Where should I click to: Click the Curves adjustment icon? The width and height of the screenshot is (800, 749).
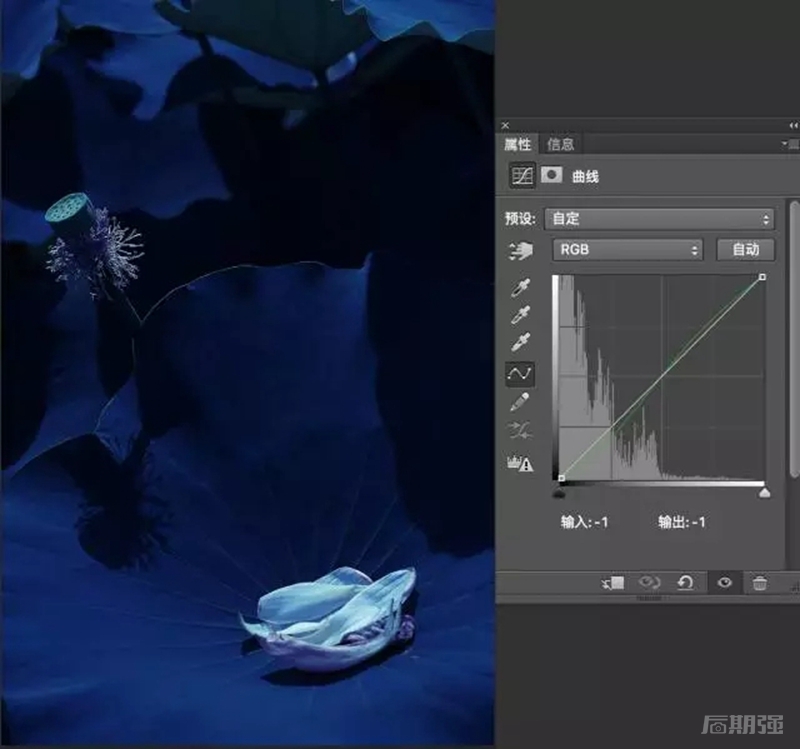coord(522,176)
